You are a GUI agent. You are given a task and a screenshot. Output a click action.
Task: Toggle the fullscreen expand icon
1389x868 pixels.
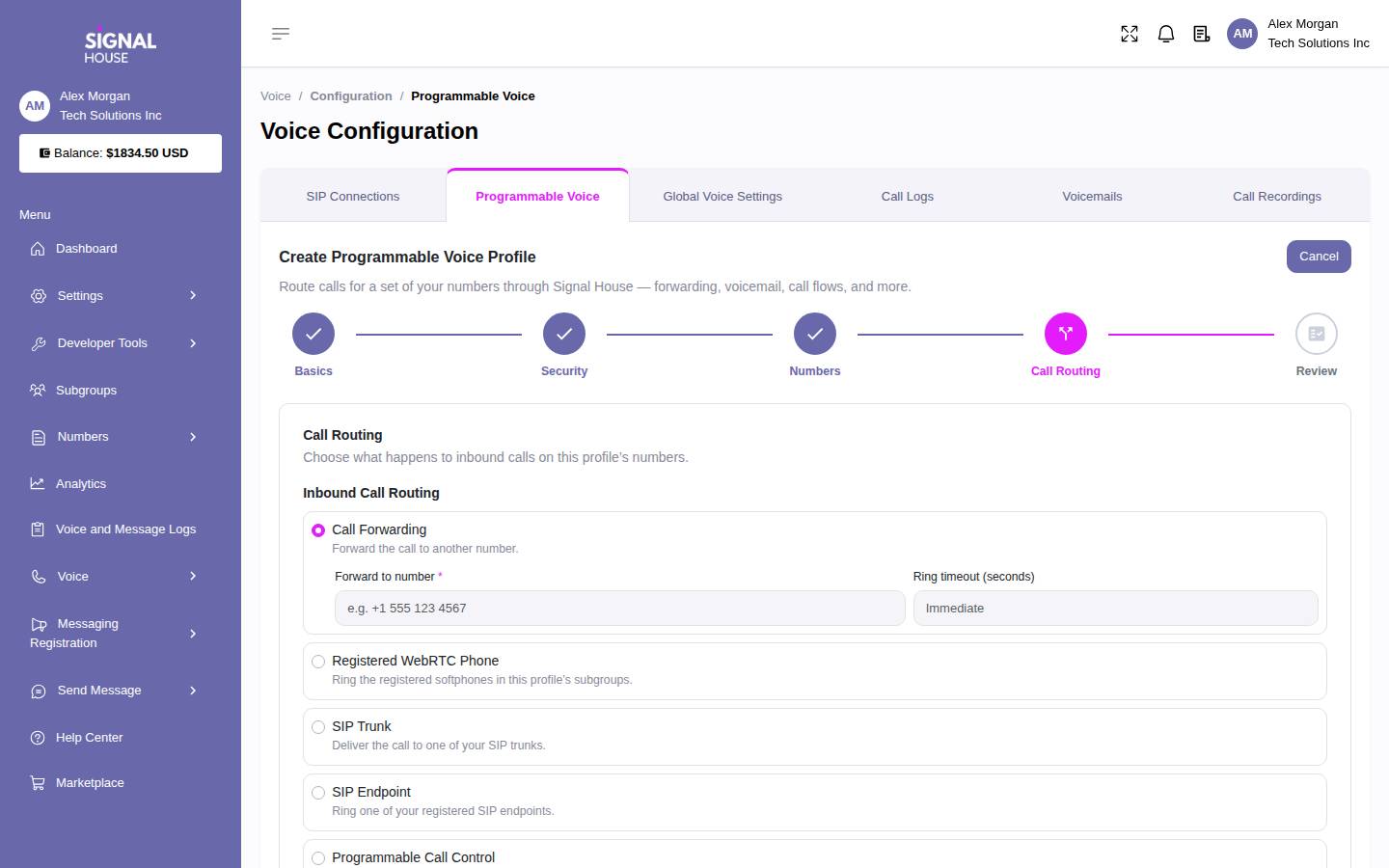point(1130,34)
